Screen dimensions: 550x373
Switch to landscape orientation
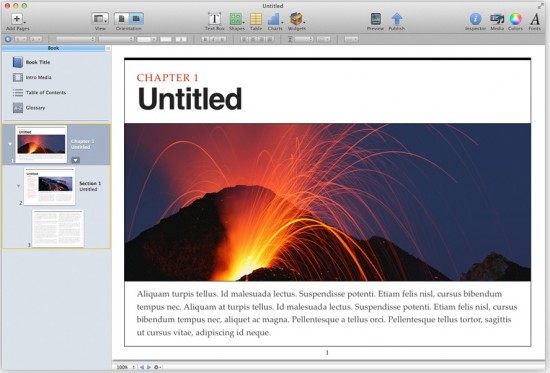coord(136,19)
